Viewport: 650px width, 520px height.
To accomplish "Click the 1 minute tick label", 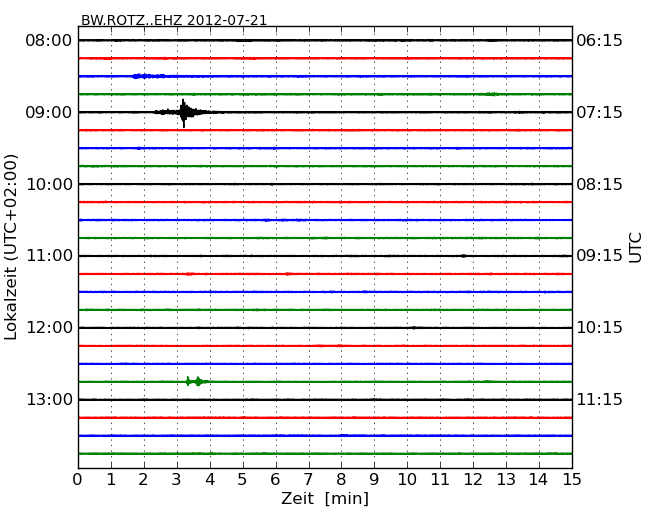I will (x=111, y=480).
